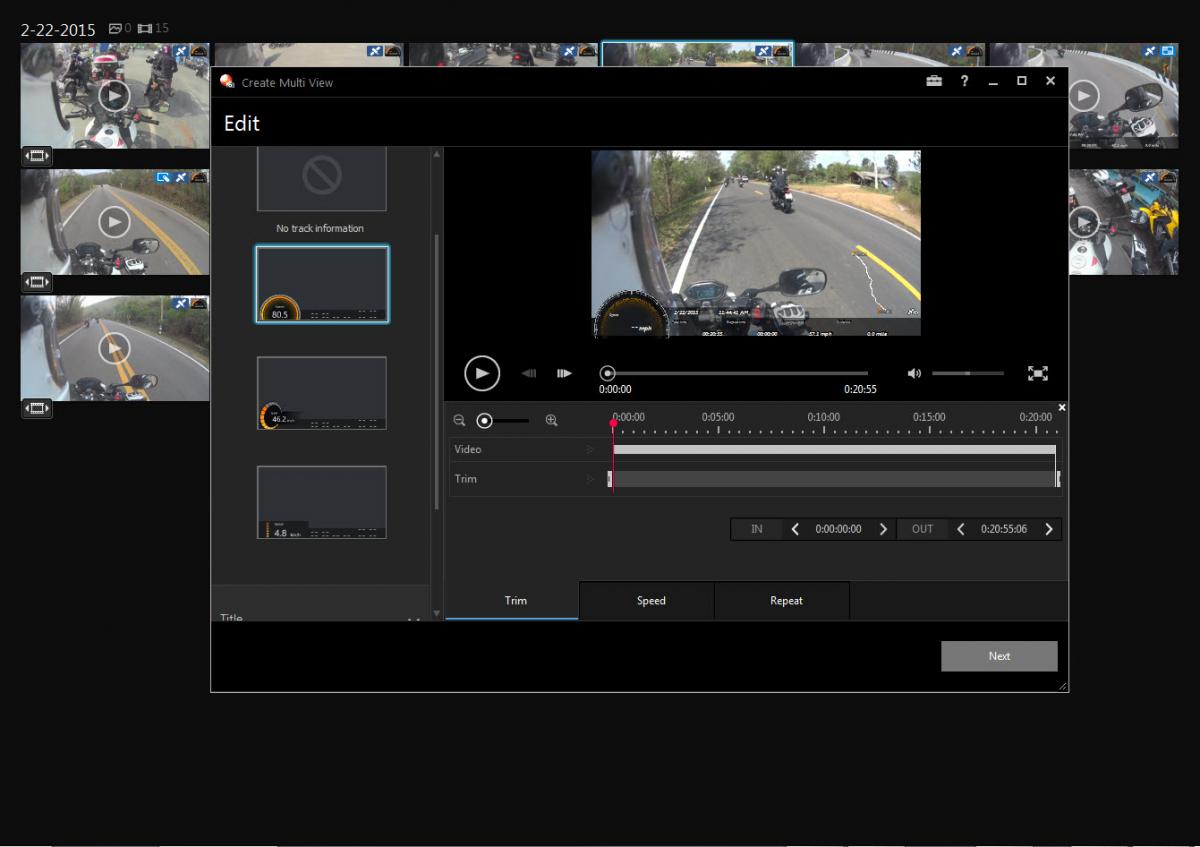Select the 46.2 speed gauge overlay template
The image size is (1200, 847).
[x=321, y=393]
